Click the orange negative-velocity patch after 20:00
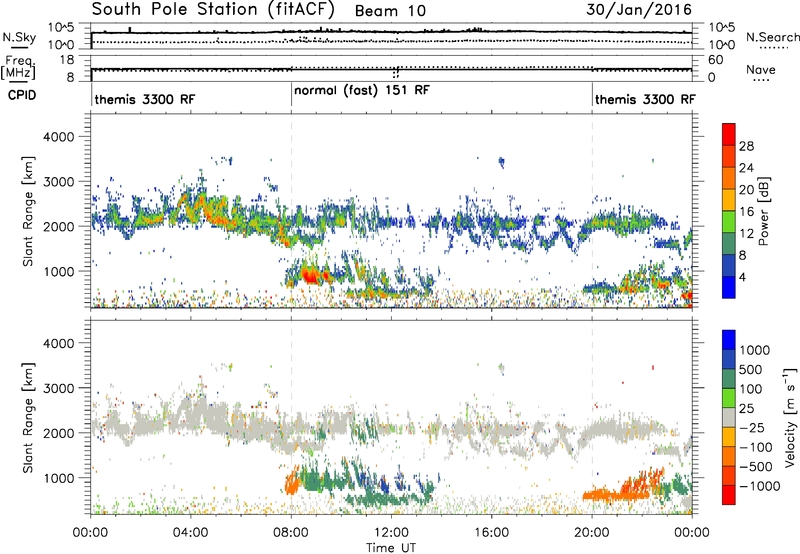The height and width of the screenshot is (554, 800). pyautogui.click(x=615, y=494)
